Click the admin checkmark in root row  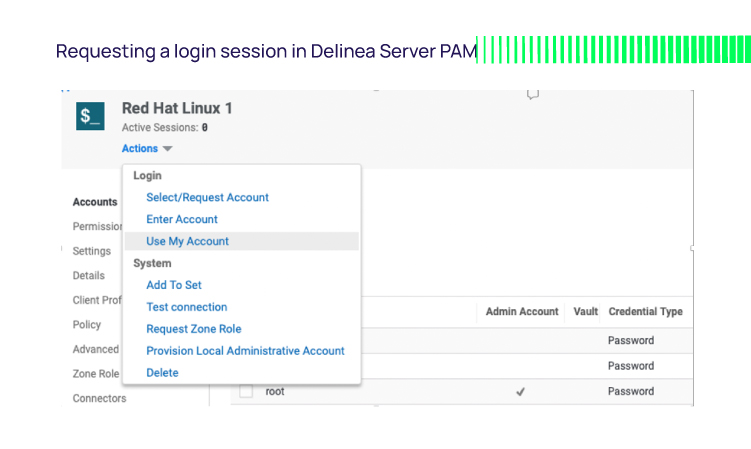pyautogui.click(x=520, y=392)
